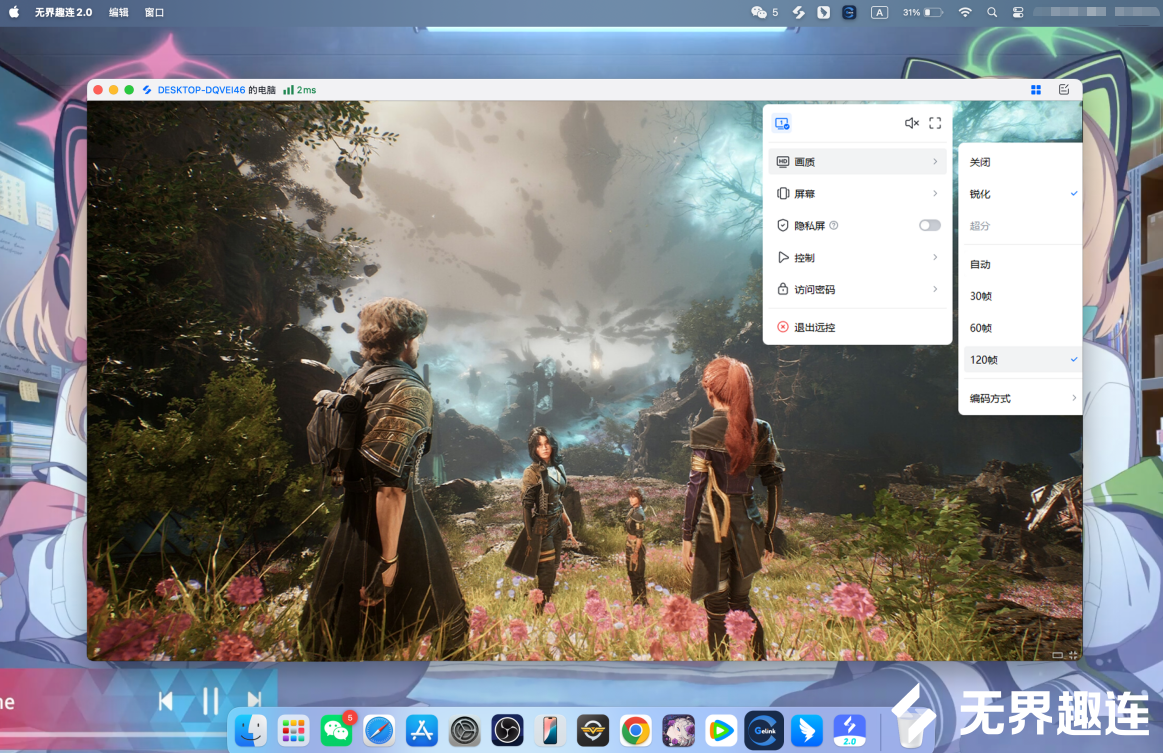Open Tencent Video play icon in Dock
The width and height of the screenshot is (1163, 753).
[721, 731]
